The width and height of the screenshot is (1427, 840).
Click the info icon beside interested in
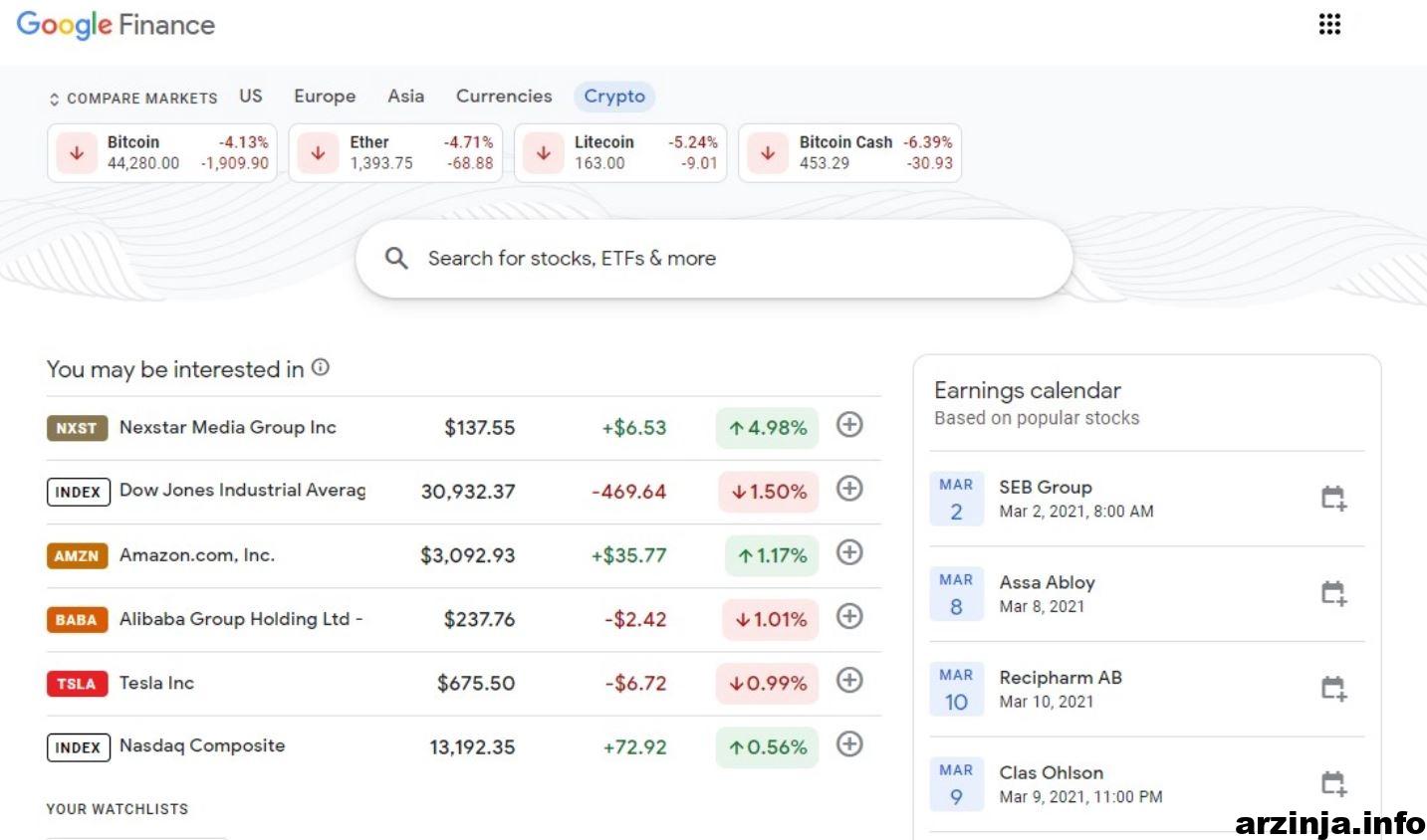click(x=321, y=367)
